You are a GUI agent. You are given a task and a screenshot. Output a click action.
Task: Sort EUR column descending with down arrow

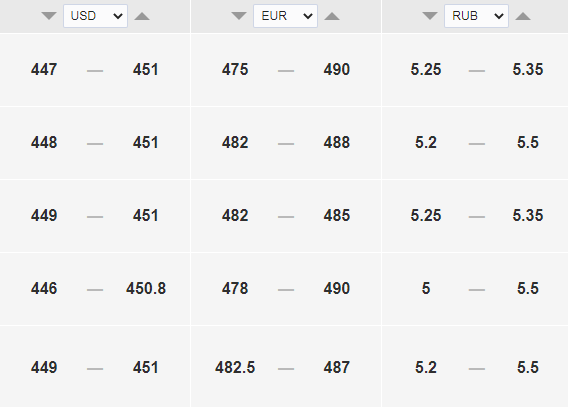239,16
